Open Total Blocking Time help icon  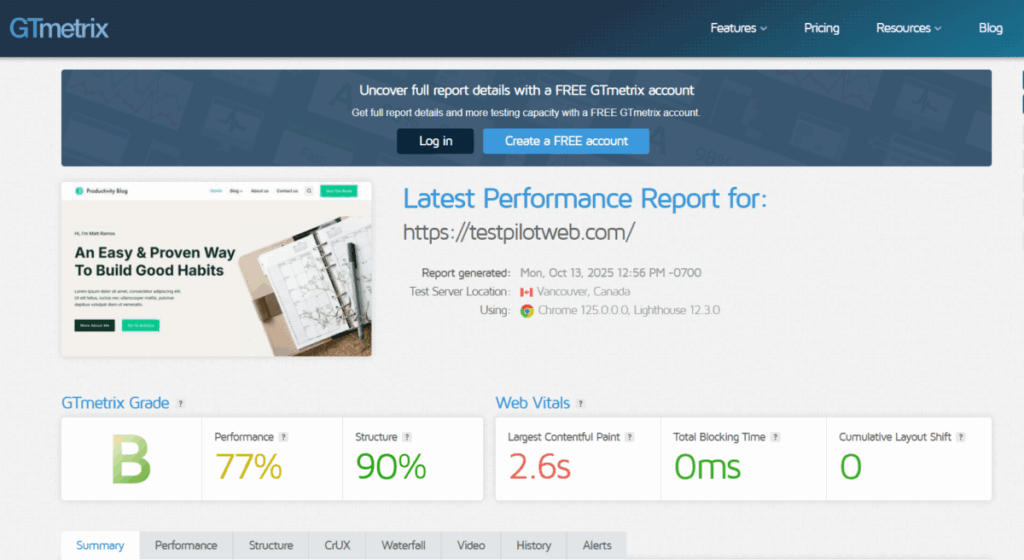tap(775, 437)
